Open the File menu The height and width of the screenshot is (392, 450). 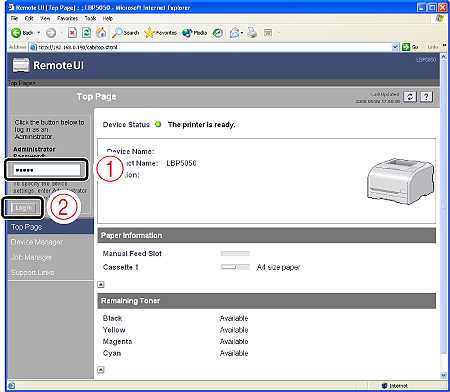point(14,18)
